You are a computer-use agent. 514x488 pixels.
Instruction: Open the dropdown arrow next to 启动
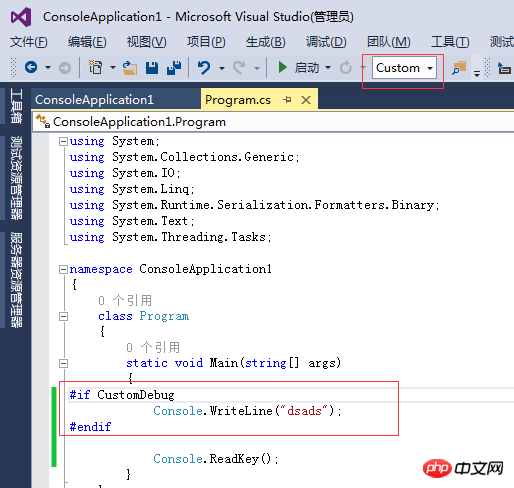pos(328,68)
